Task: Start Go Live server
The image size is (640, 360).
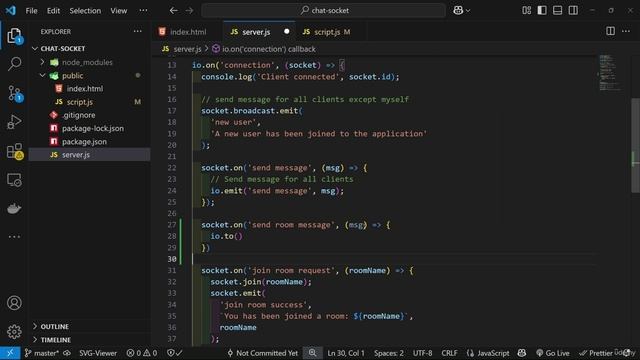Action: [x=552, y=353]
